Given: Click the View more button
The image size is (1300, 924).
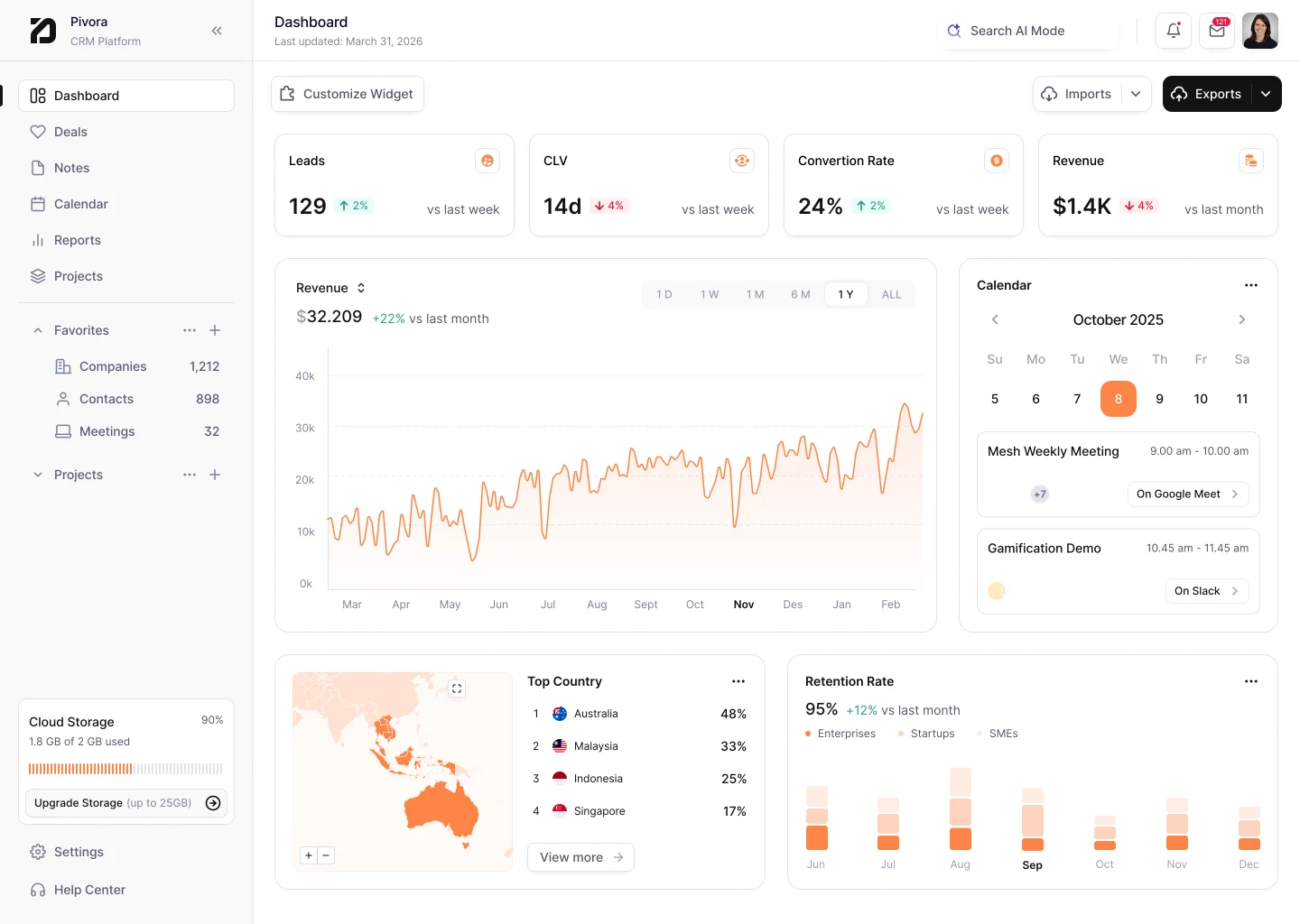Looking at the screenshot, I should pos(580,857).
